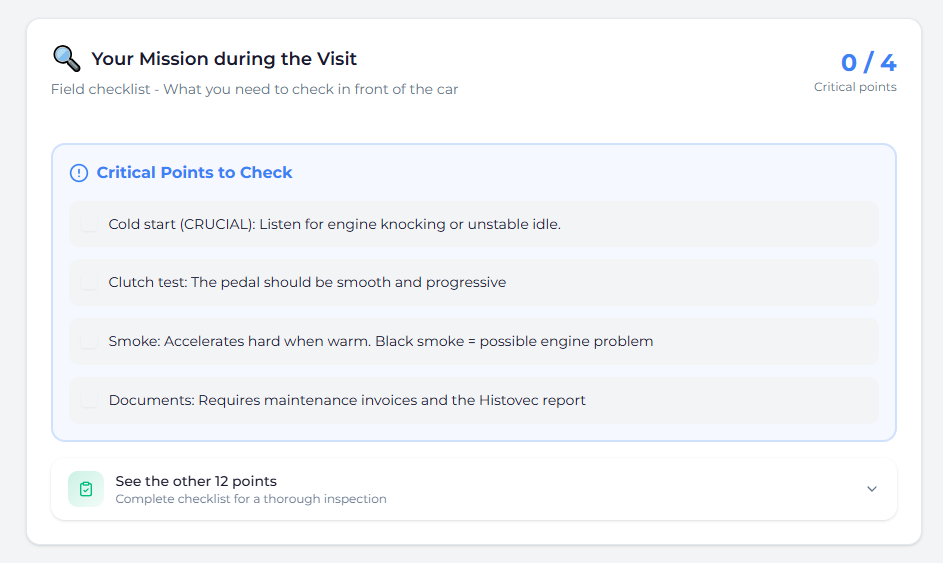943x563 pixels.
Task: Click "Complete checklist for a thorough inspection" text
Action: click(x=251, y=499)
